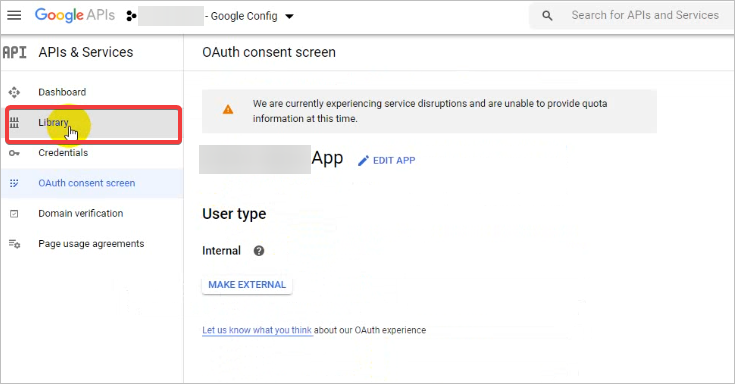Click the Library shelf icon
The image size is (735, 384).
pos(15,123)
